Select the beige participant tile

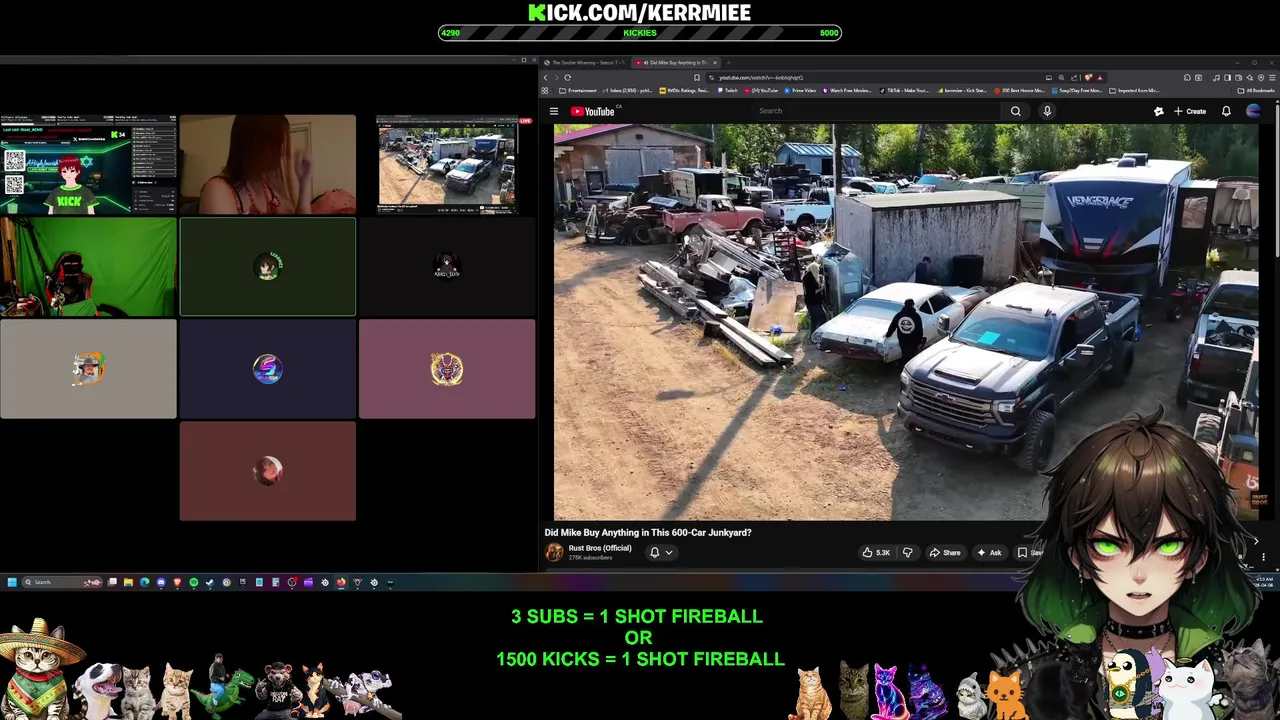pyautogui.click(x=88, y=369)
